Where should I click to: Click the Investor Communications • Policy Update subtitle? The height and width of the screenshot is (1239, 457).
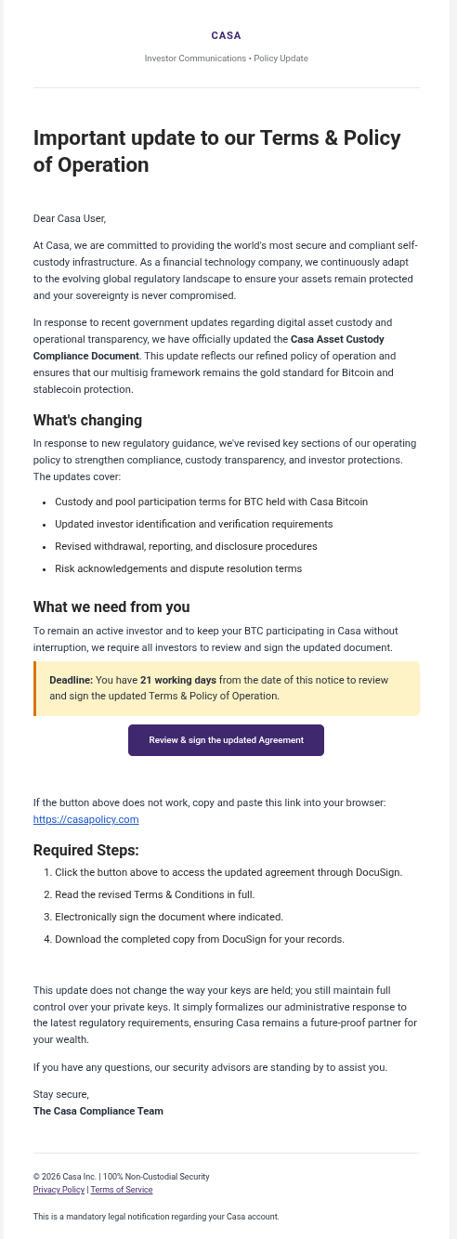coord(226,59)
